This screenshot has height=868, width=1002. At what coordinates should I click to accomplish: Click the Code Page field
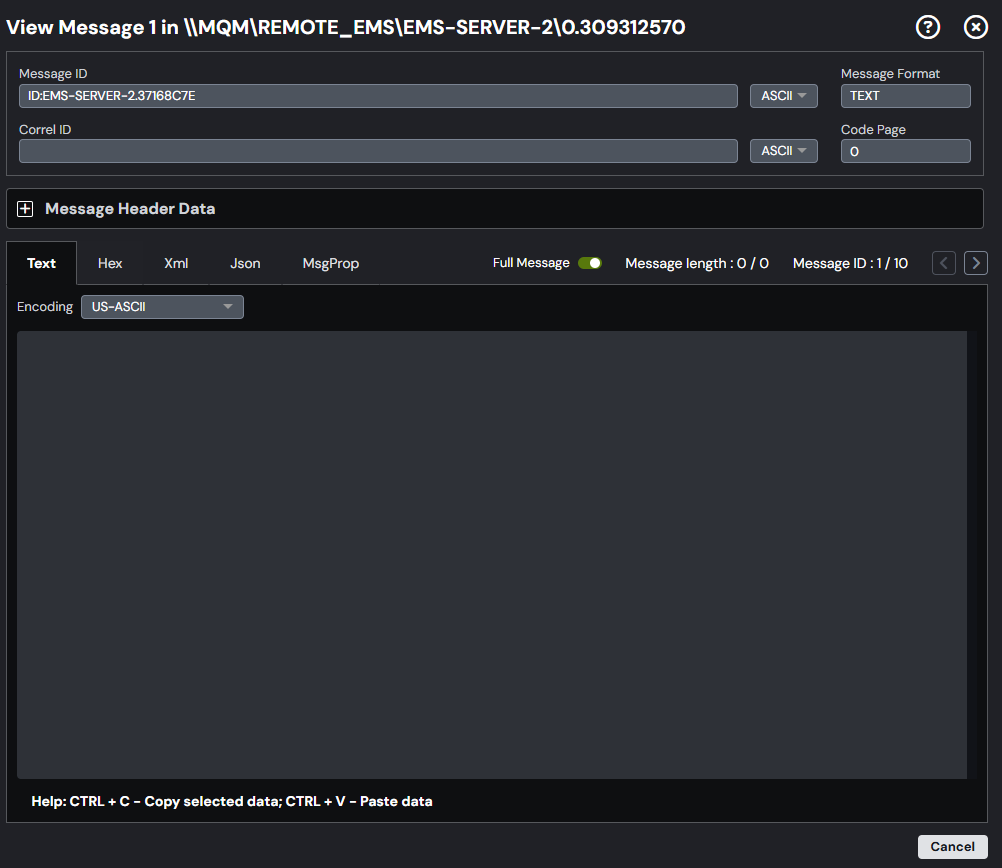coord(906,151)
